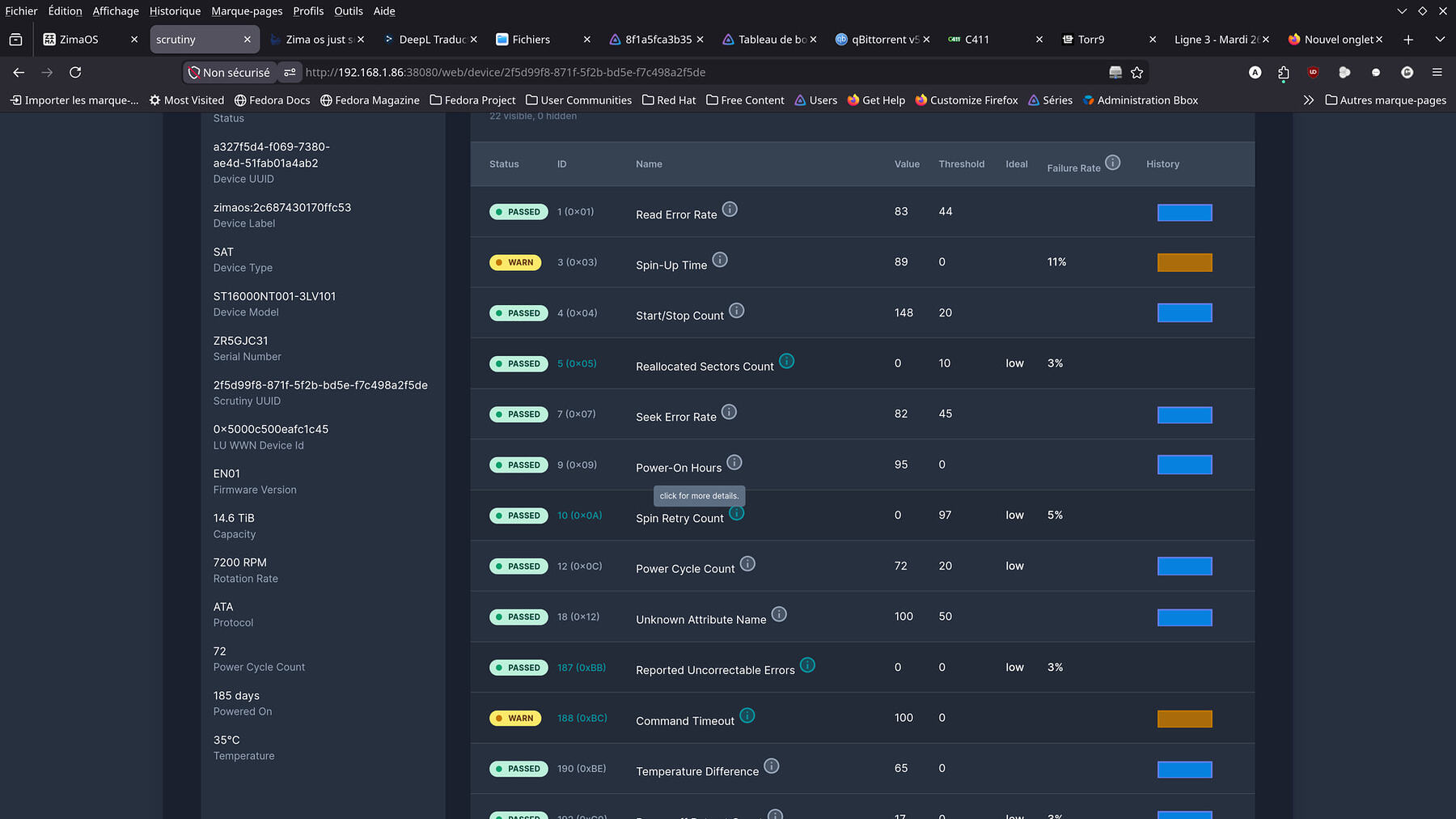This screenshot has height=819, width=1456.
Task: Open the Fedora Docs bookmark
Action: [272, 100]
